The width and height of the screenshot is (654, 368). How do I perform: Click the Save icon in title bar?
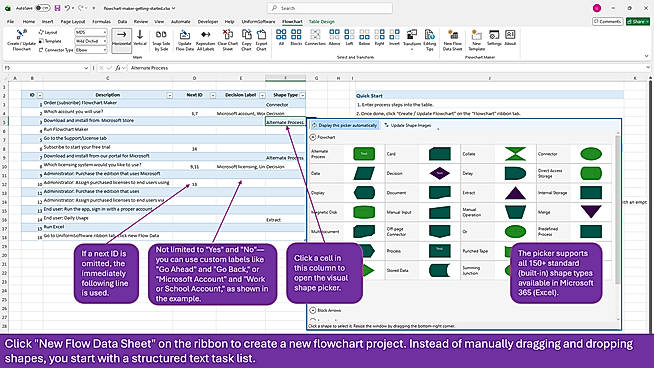pos(57,8)
